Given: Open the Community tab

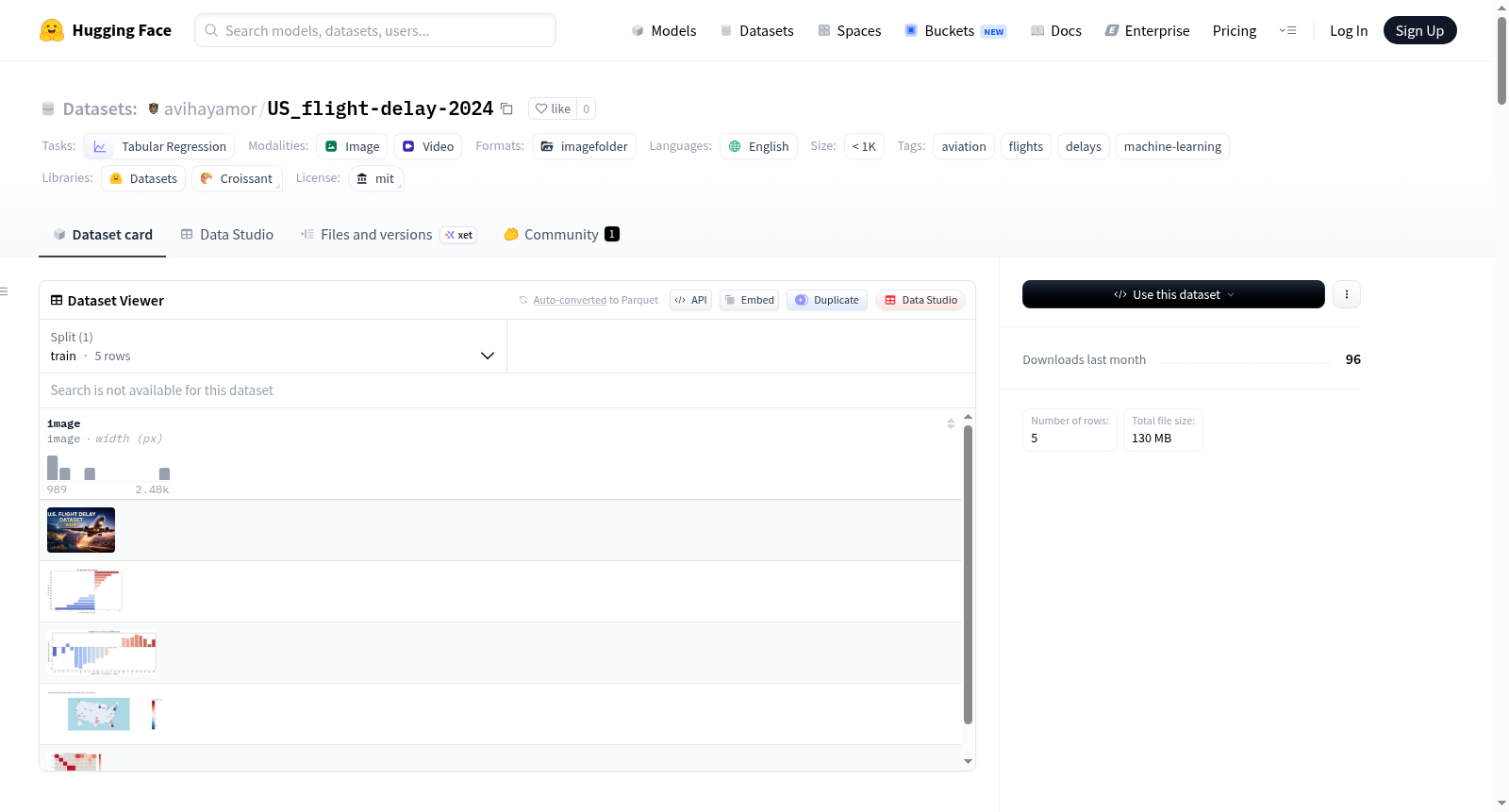Looking at the screenshot, I should pos(561,234).
